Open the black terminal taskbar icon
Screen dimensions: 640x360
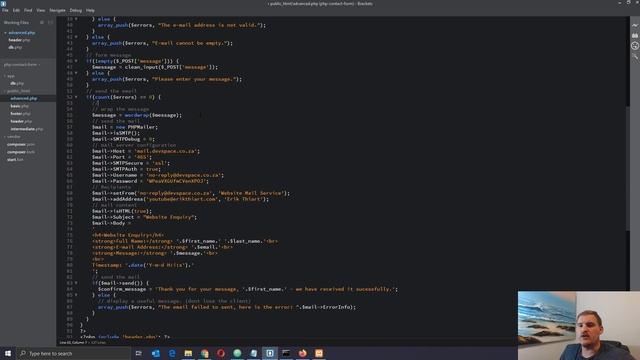286,353
